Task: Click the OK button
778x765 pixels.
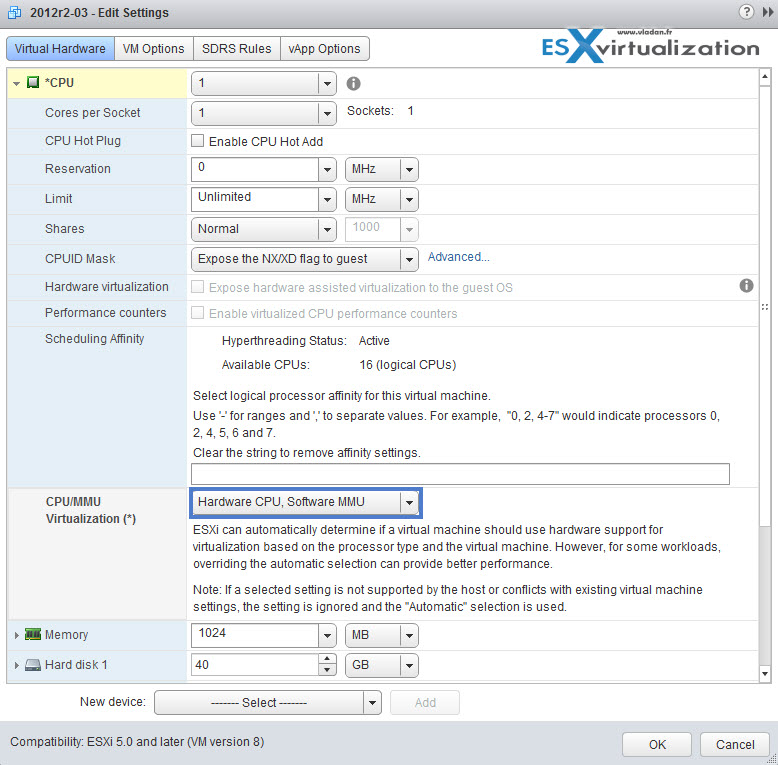Action: coord(657,745)
